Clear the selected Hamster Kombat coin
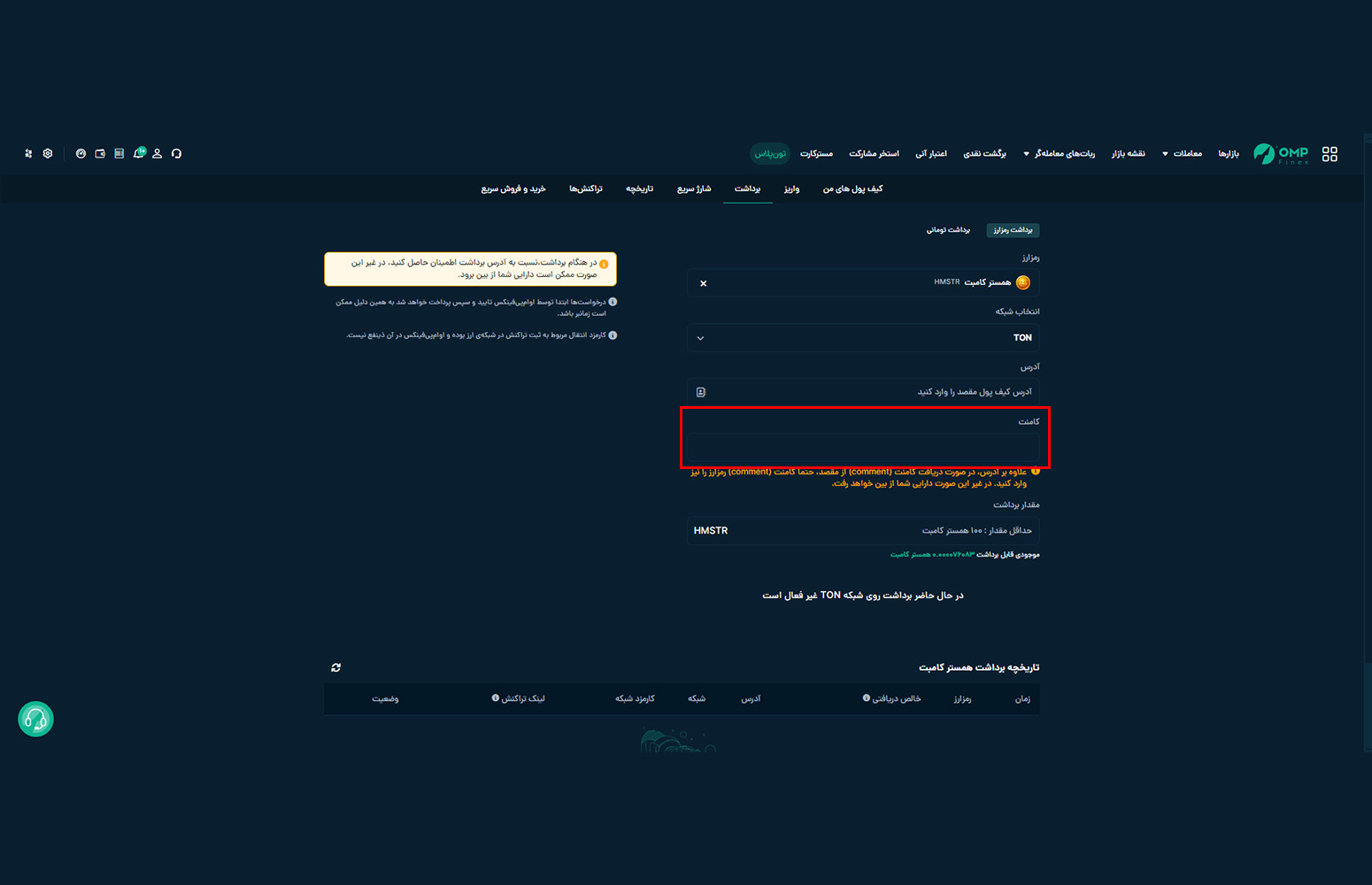This screenshot has width=1372, height=885. click(704, 283)
